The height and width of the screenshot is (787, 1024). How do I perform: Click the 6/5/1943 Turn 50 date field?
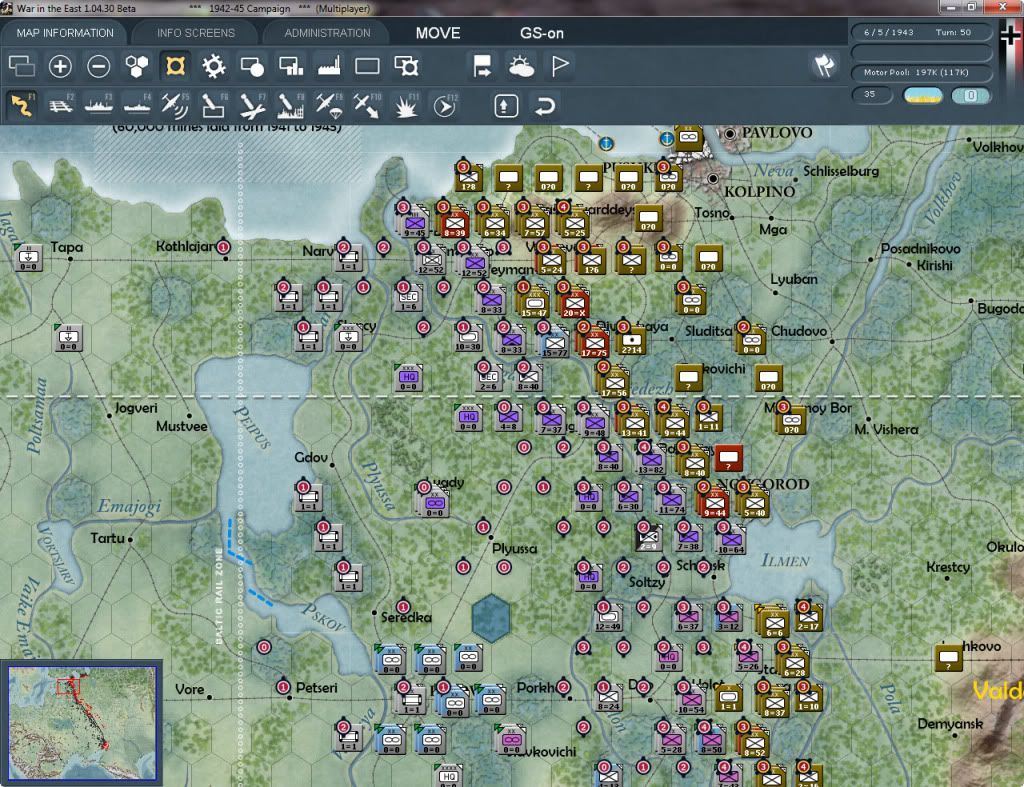click(x=921, y=32)
